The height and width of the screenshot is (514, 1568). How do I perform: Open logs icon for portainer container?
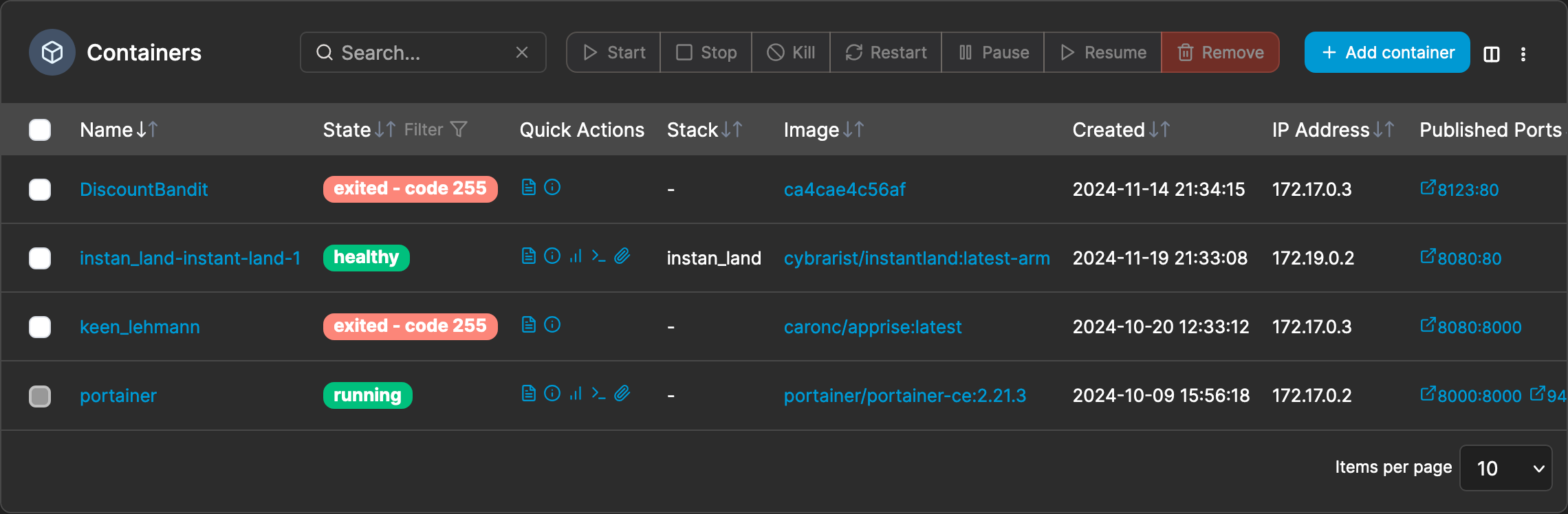528,393
